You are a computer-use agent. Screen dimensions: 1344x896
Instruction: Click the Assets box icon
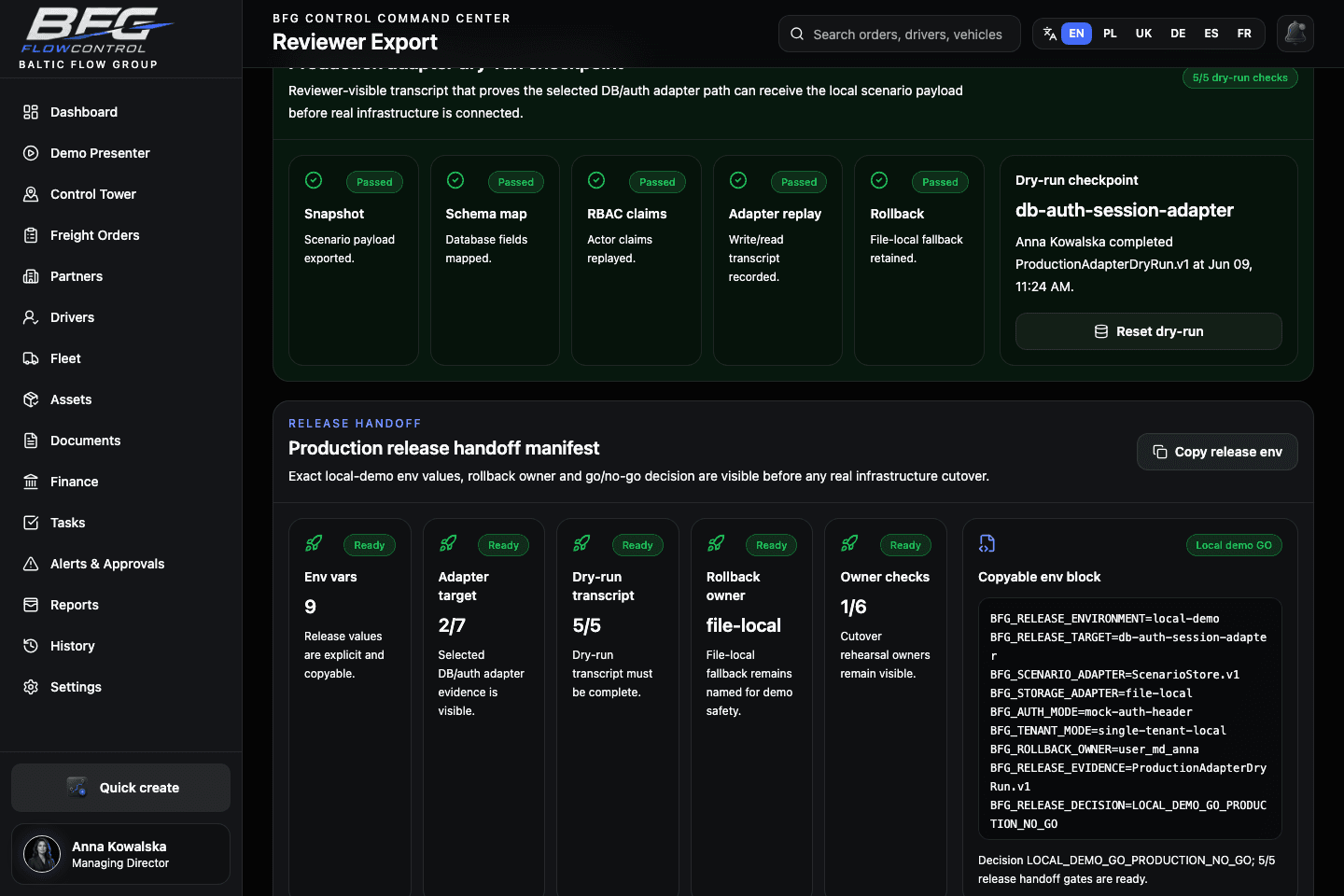click(31, 399)
